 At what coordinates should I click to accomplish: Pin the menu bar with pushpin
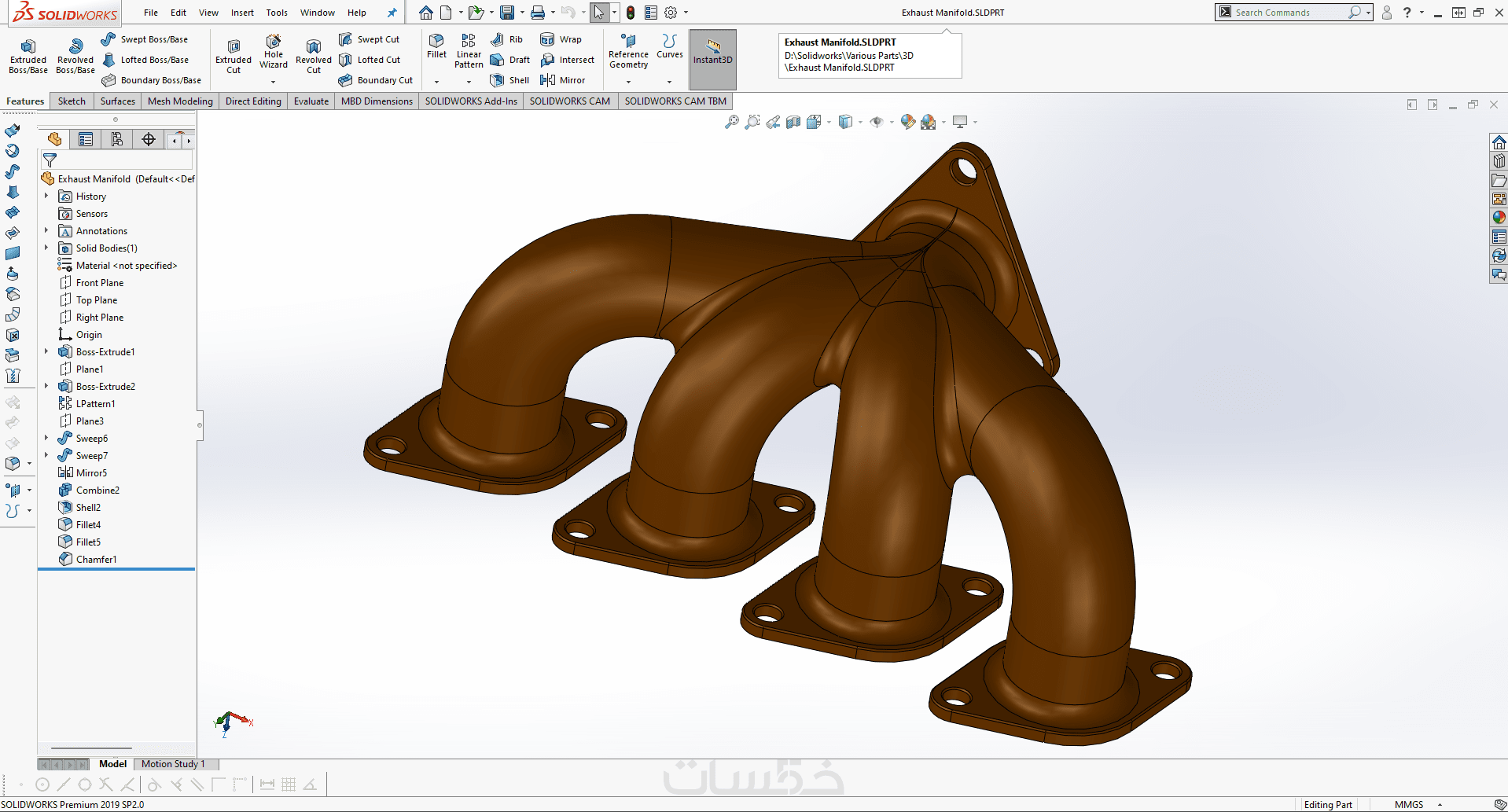click(392, 13)
